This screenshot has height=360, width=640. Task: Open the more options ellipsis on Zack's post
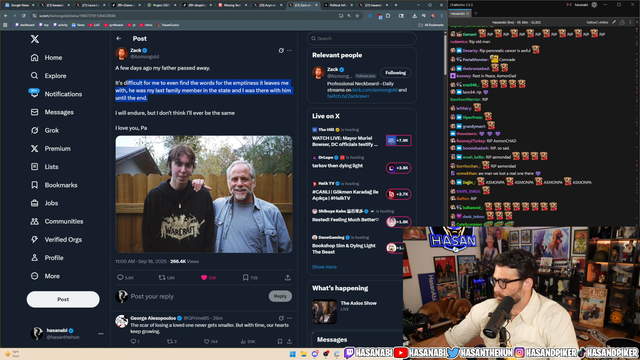[289, 51]
